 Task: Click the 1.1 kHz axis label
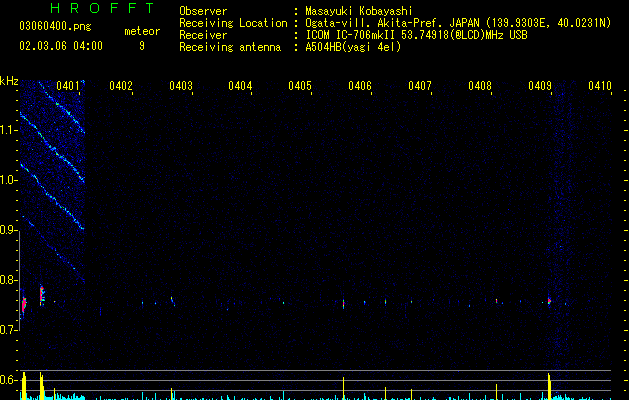click(x=9, y=130)
